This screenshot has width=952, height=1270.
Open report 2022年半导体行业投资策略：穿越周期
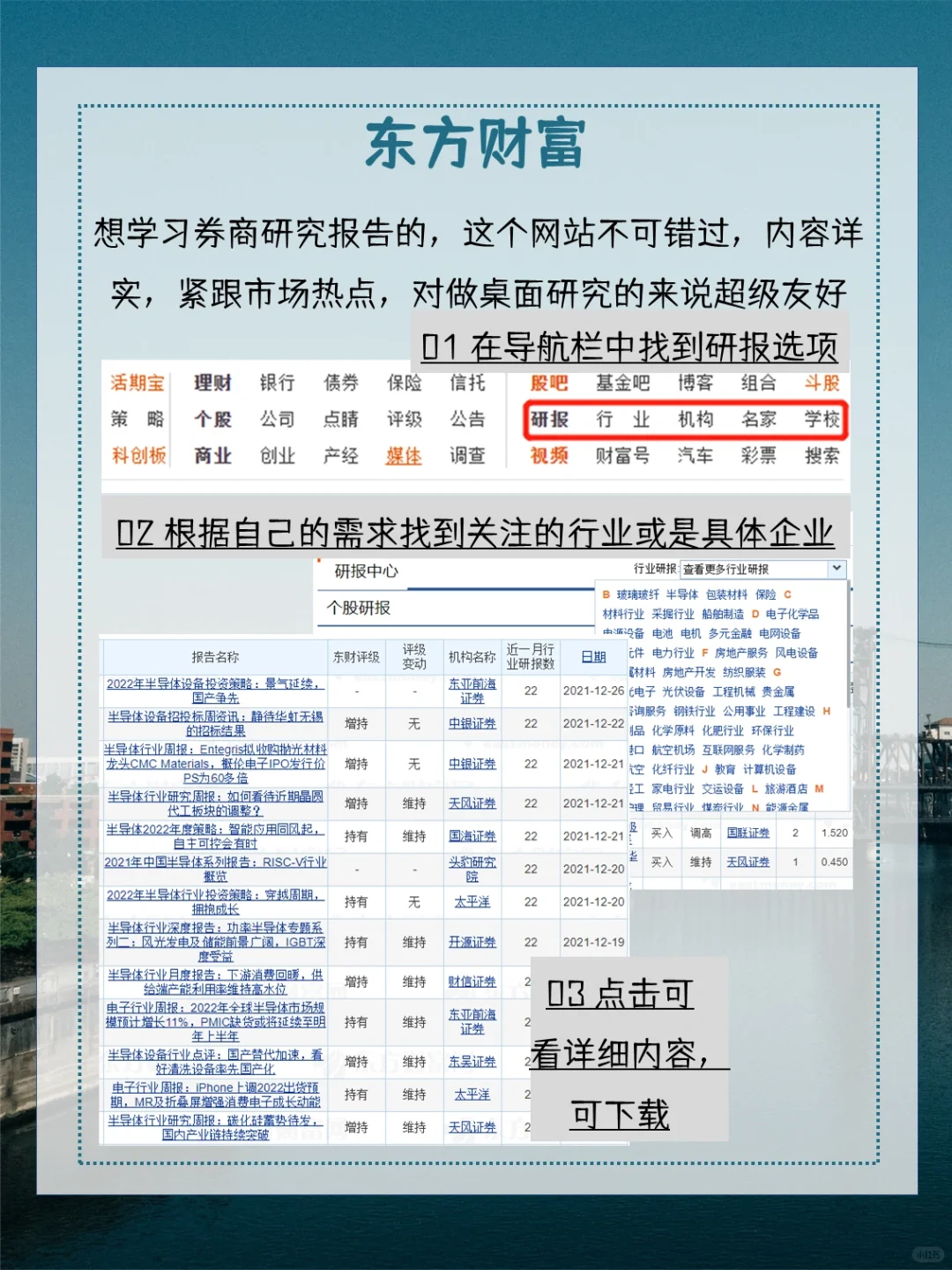(216, 901)
